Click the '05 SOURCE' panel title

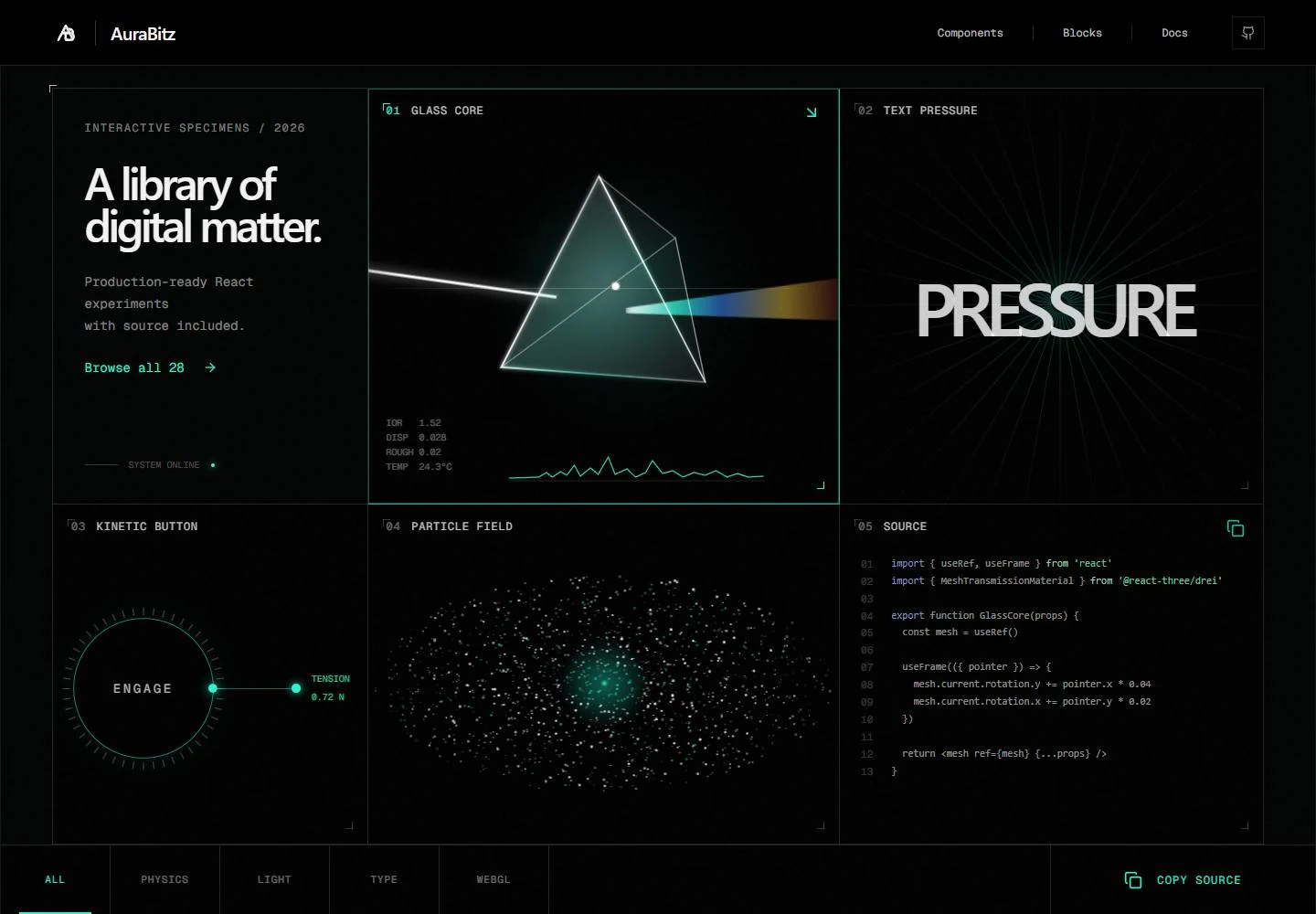point(892,526)
